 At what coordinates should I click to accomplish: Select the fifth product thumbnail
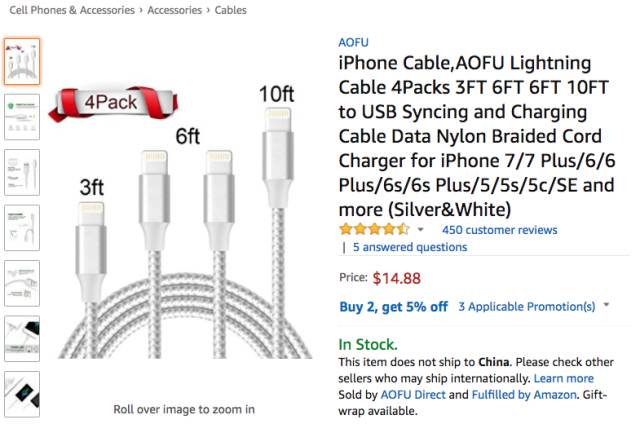pos(22,283)
